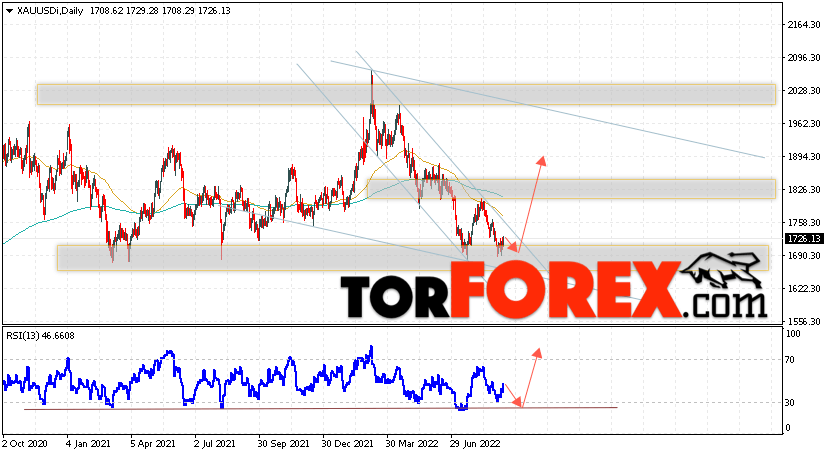The image size is (828, 455).
Task: Click the XAUUSDi,Daily chart title
Action: click(50, 11)
